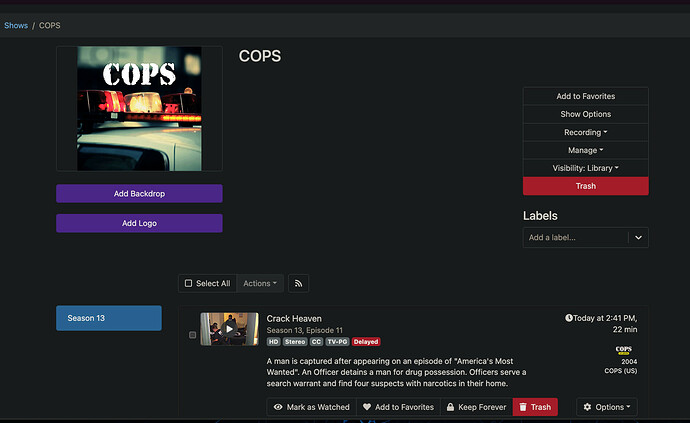Screen dimensions: 690x423
Task: Expand the Recording dropdown
Action: click(586, 132)
